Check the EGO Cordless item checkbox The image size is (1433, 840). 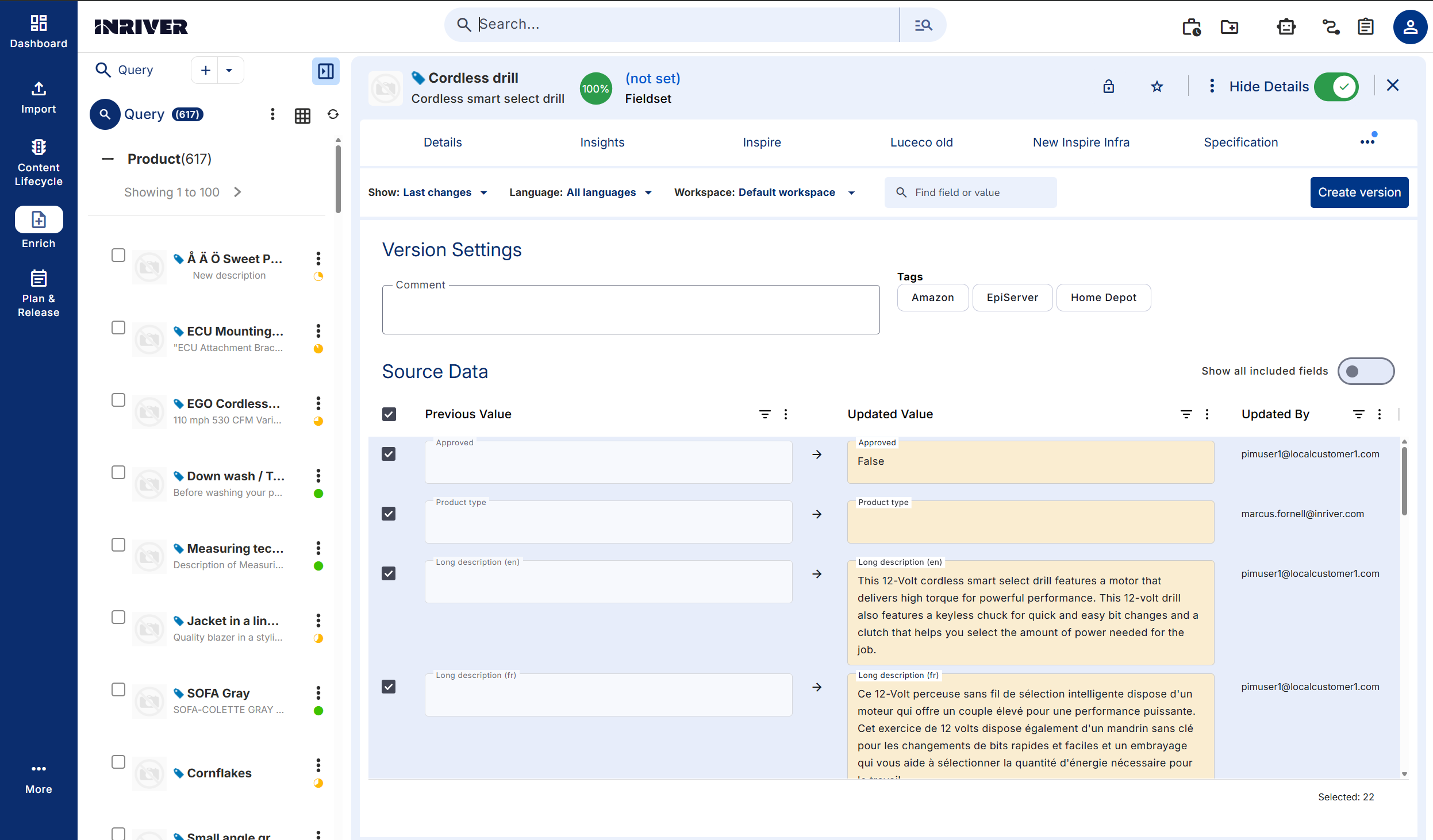tap(118, 400)
